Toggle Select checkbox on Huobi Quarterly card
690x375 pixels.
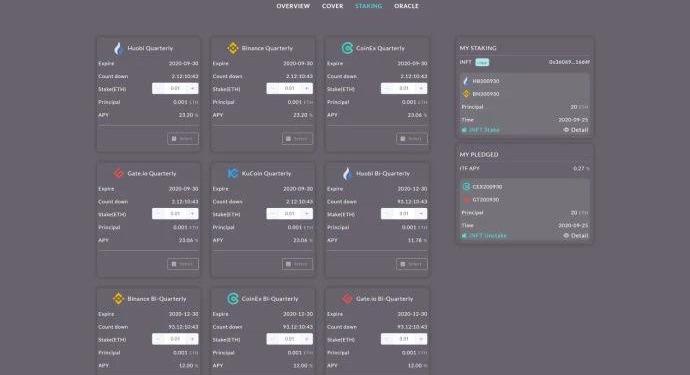[x=183, y=139]
